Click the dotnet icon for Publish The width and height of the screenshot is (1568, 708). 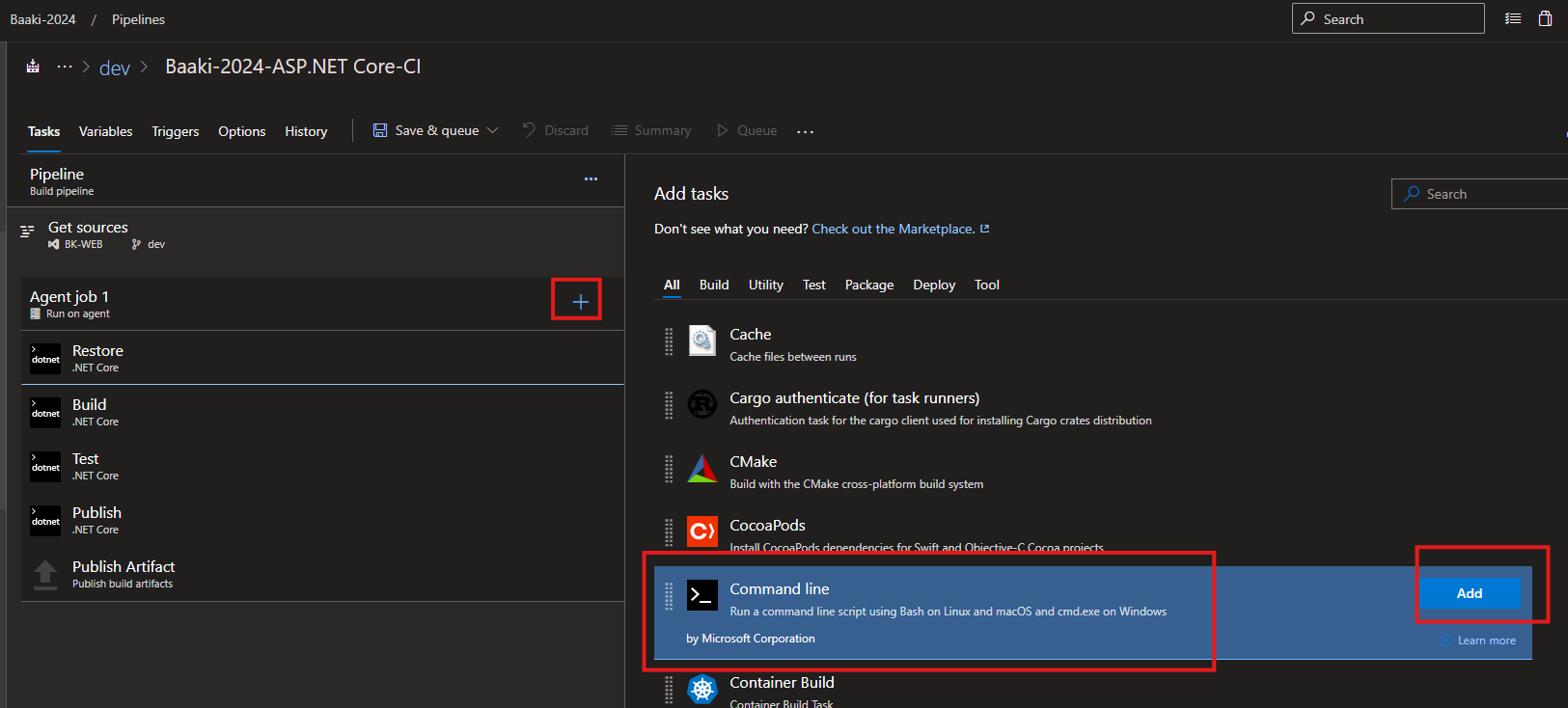[x=45, y=521]
